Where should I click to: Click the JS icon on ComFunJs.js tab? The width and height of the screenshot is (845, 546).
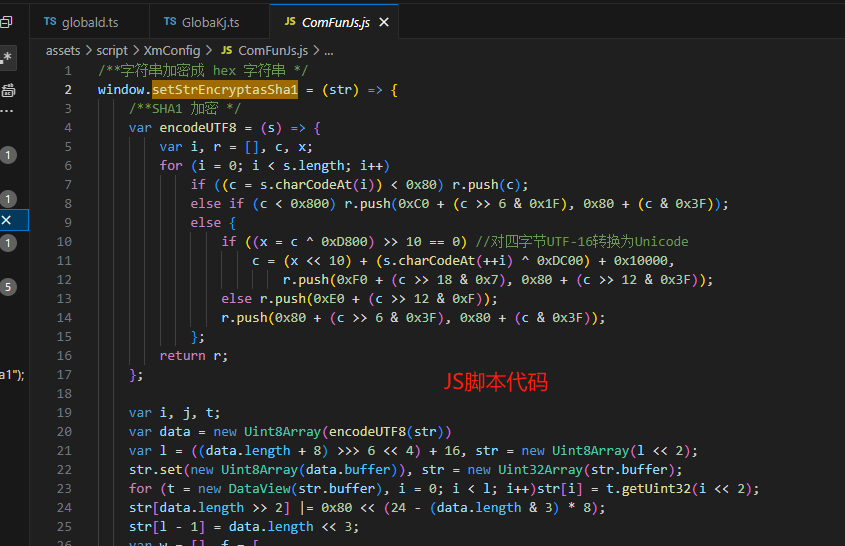(x=290, y=22)
